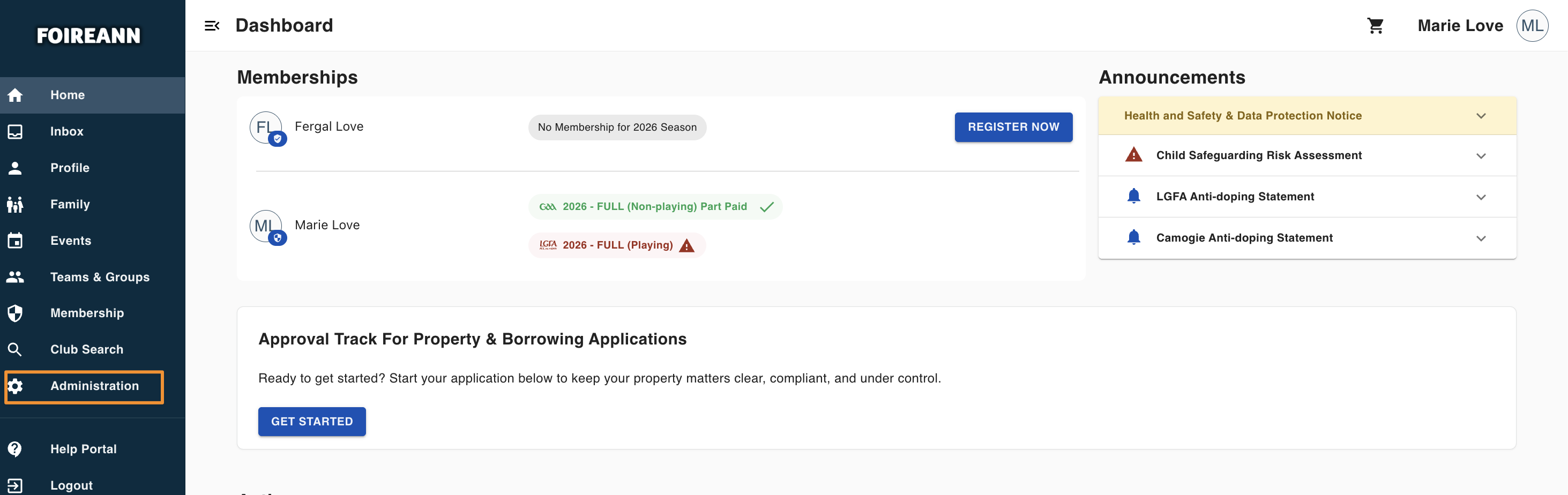Screen dimensions: 1568x495
Task: Expand Health and Safety & Data Protection Notice
Action: [x=1307, y=116]
